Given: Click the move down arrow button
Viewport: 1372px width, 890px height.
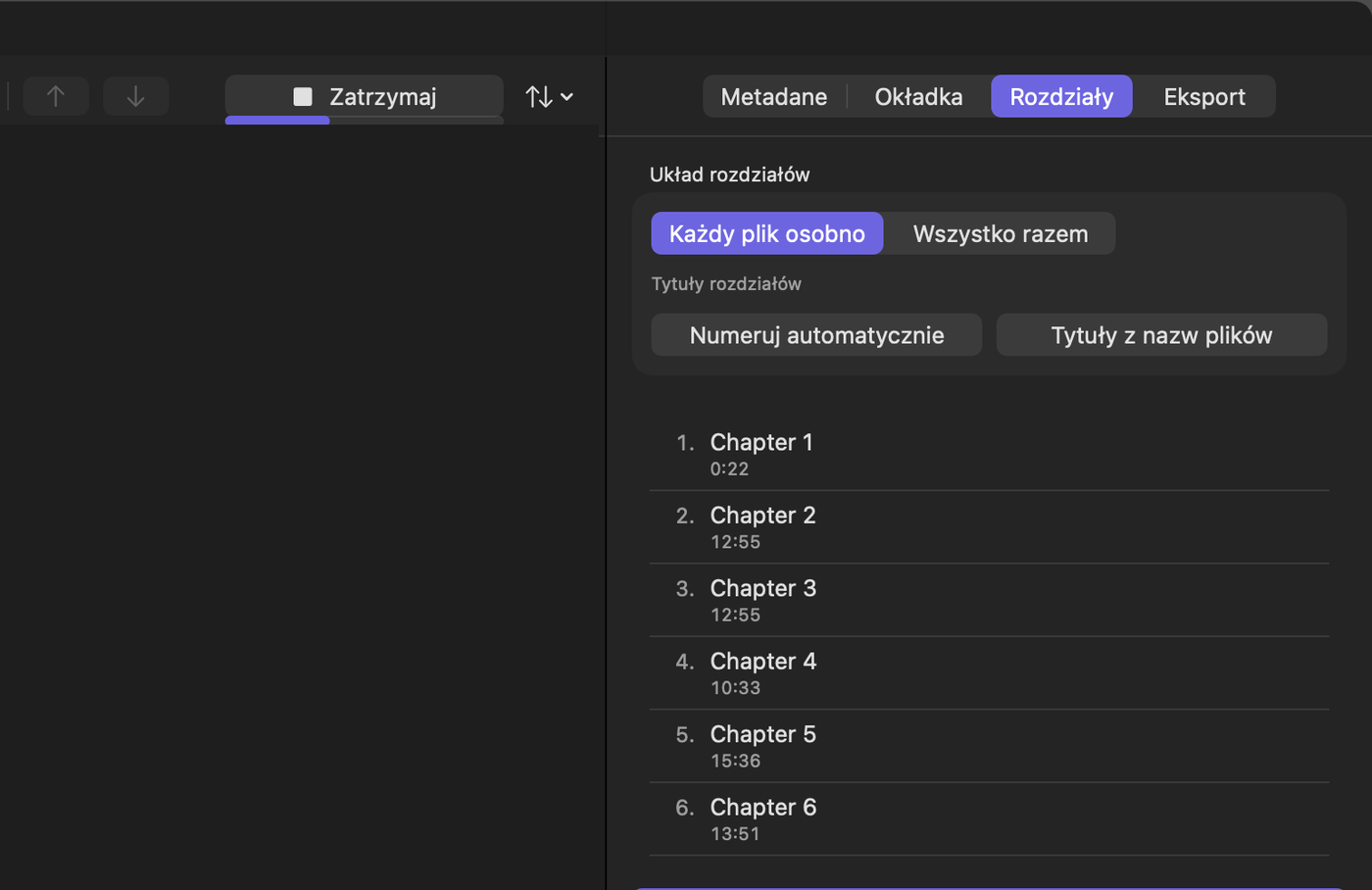Looking at the screenshot, I should pos(136,96).
